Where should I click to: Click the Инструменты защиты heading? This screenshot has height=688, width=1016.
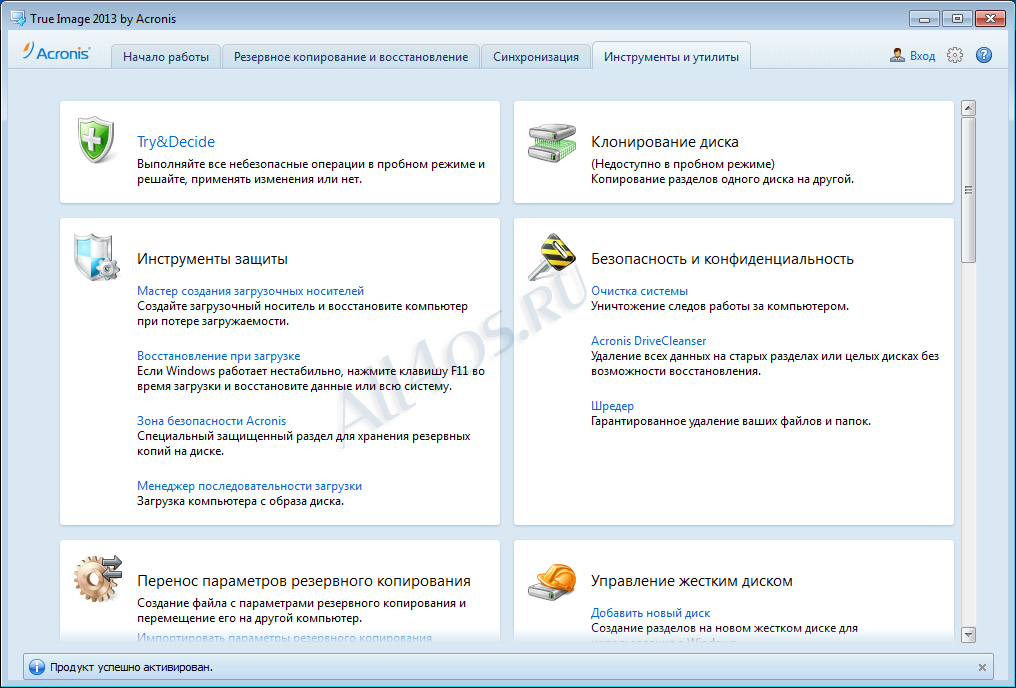point(212,259)
